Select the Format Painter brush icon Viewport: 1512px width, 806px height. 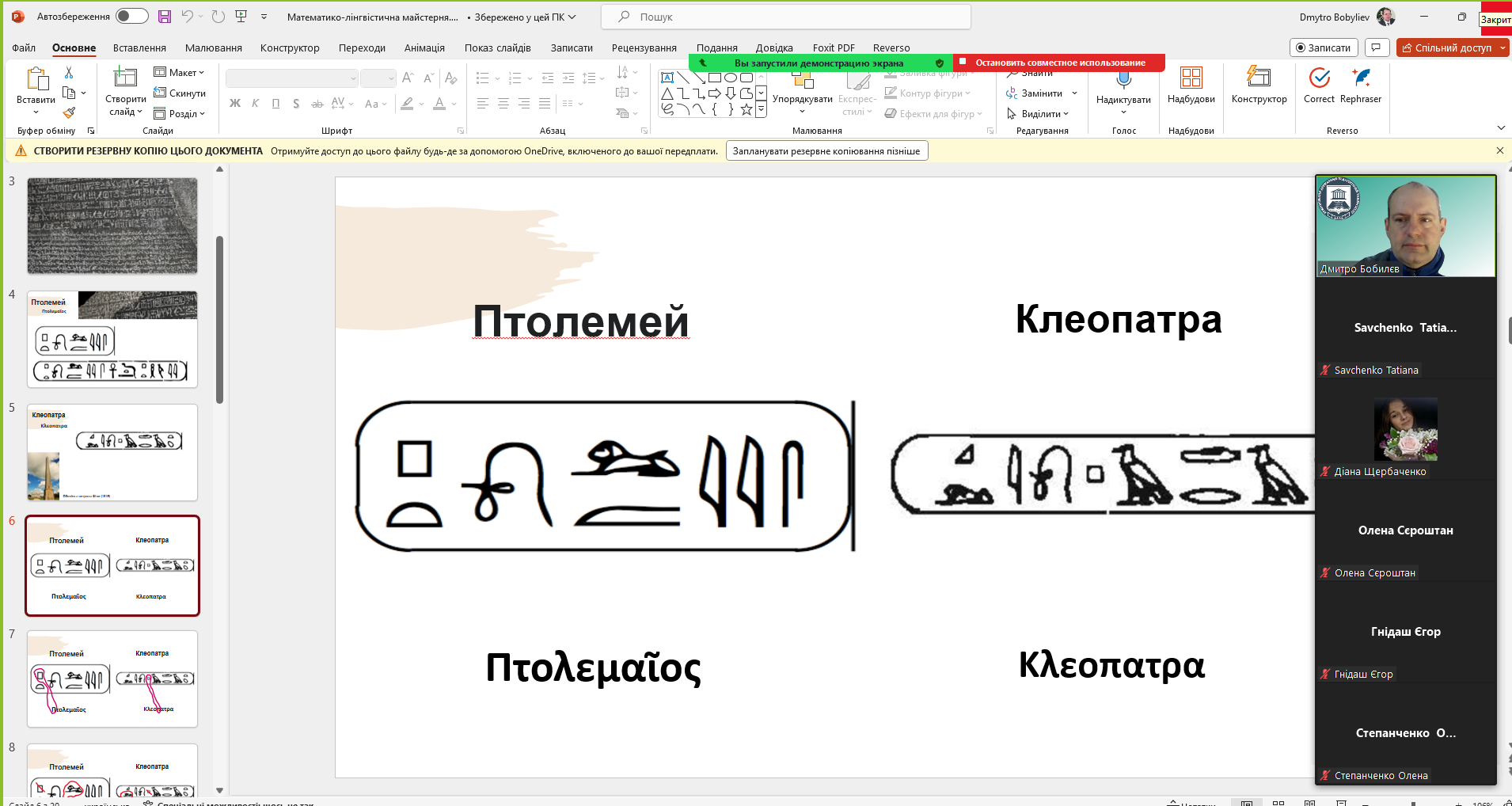pos(69,113)
